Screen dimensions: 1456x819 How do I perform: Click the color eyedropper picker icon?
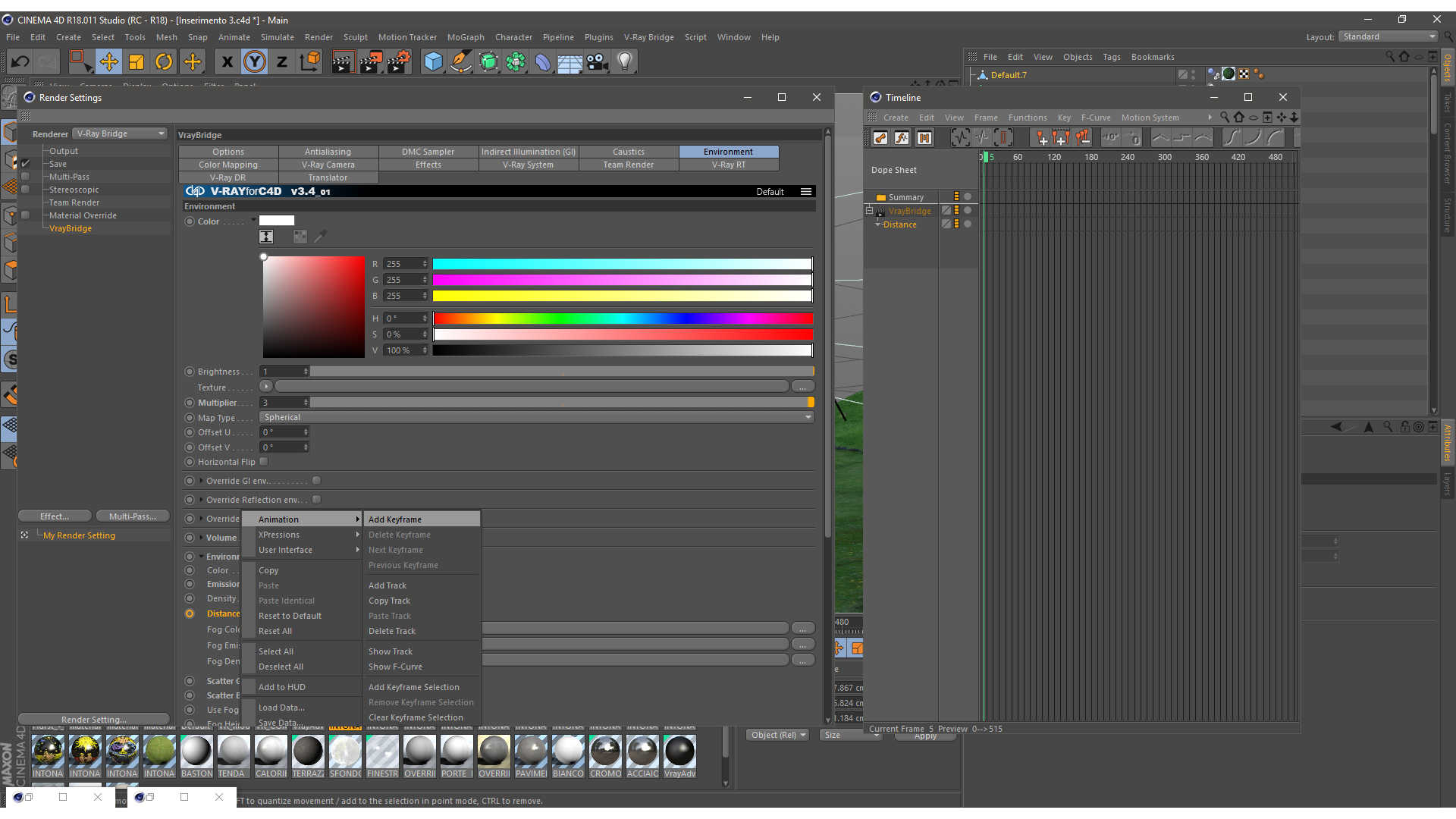click(x=321, y=237)
